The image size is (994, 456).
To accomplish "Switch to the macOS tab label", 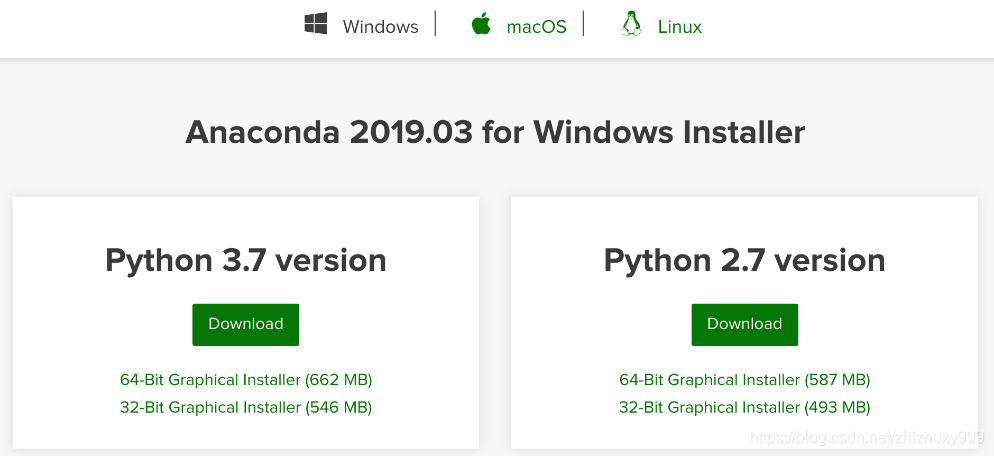I will point(536,27).
